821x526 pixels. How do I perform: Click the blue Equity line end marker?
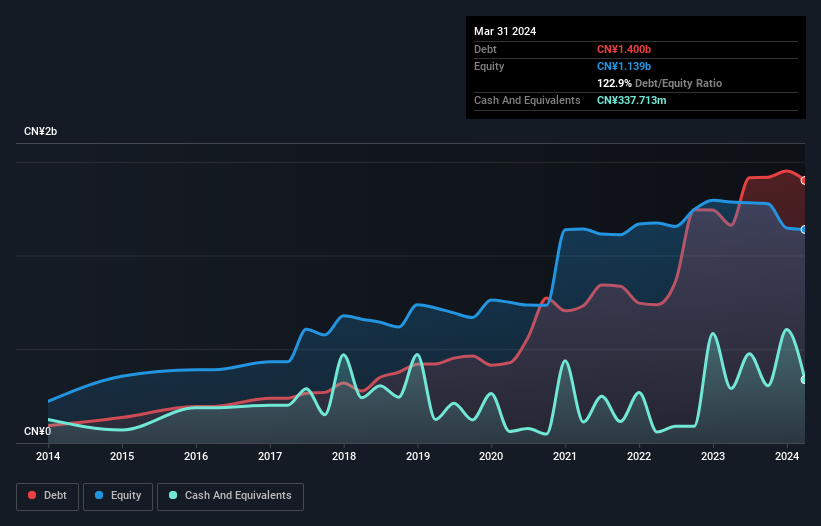(x=804, y=230)
